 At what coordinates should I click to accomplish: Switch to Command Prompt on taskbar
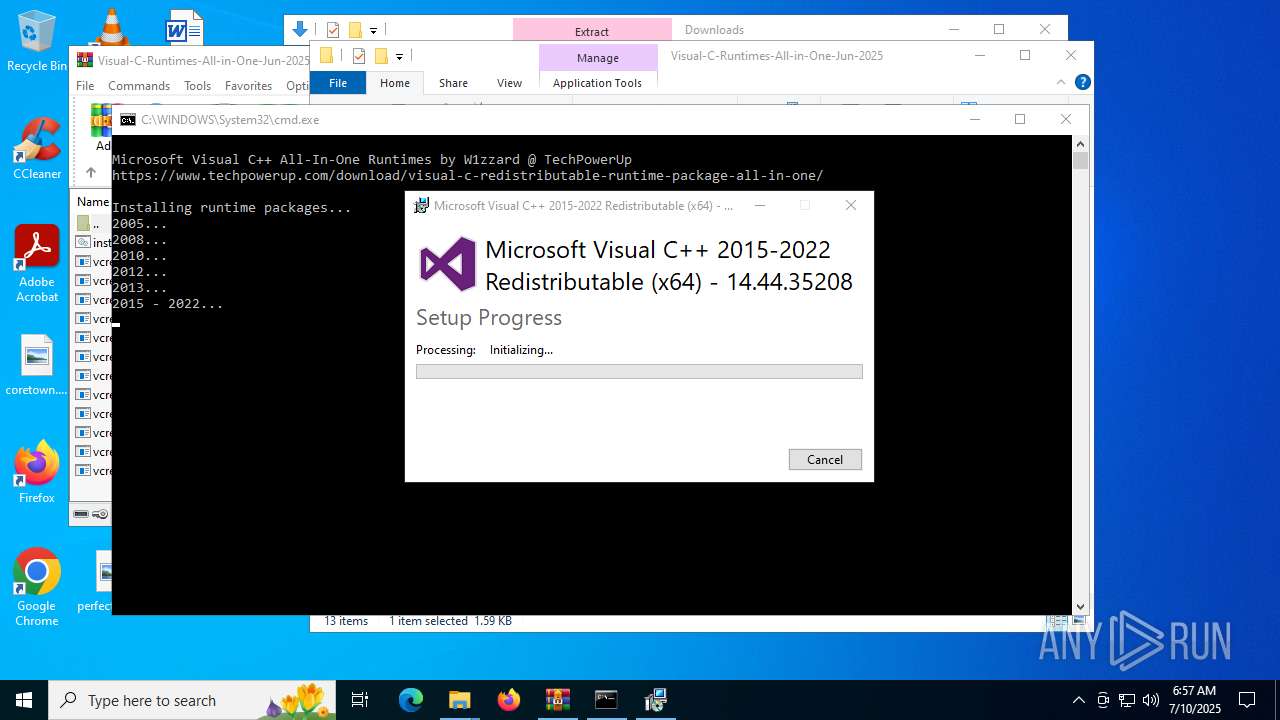click(x=606, y=700)
